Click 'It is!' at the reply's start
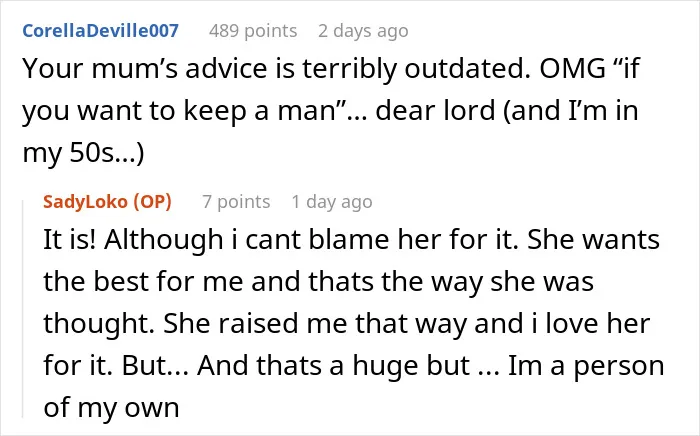This screenshot has height=436, width=700. (x=69, y=240)
